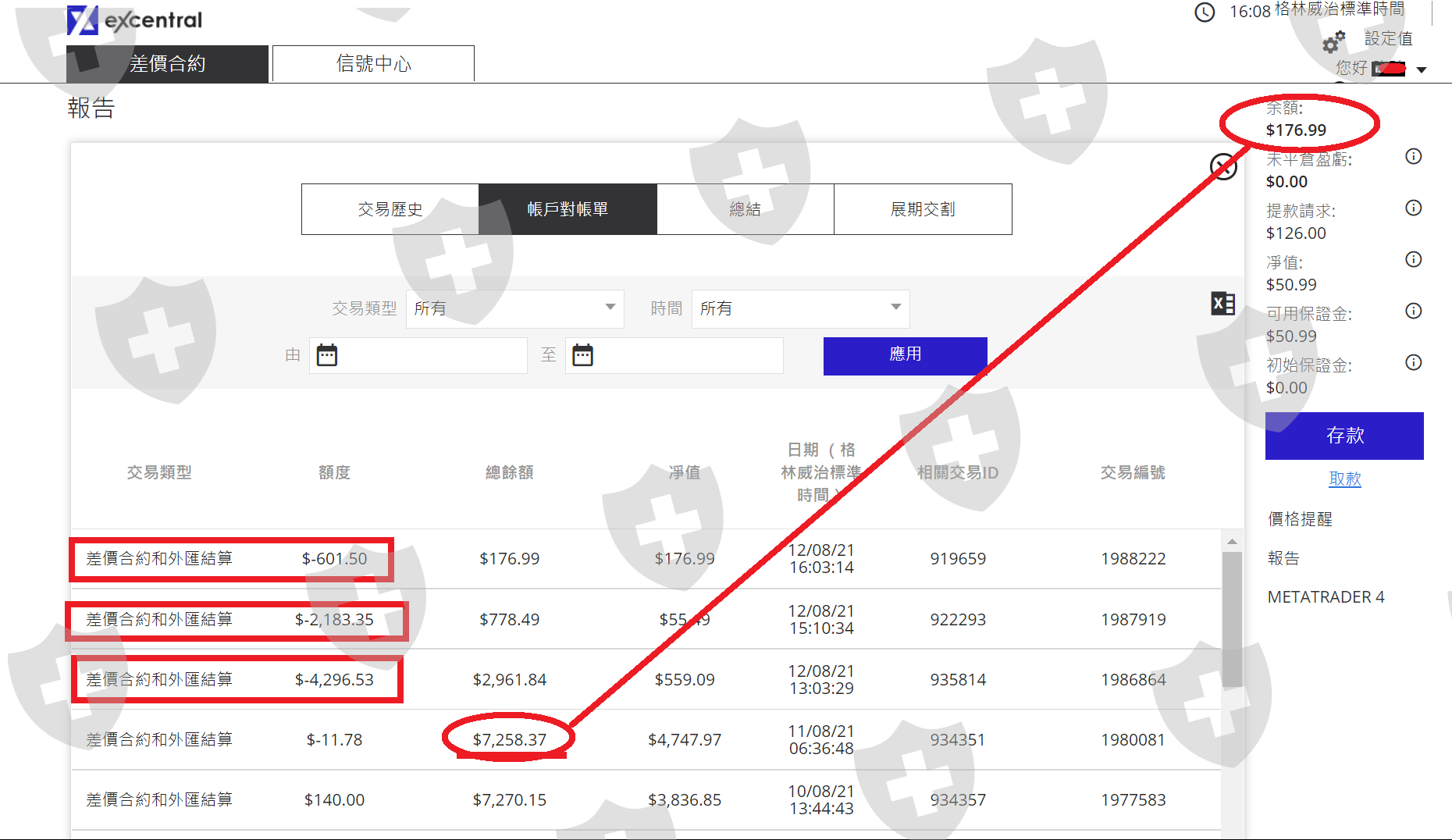Switch to the 差價合約 tab
Image resolution: width=1452 pixels, height=840 pixels.
[x=167, y=64]
